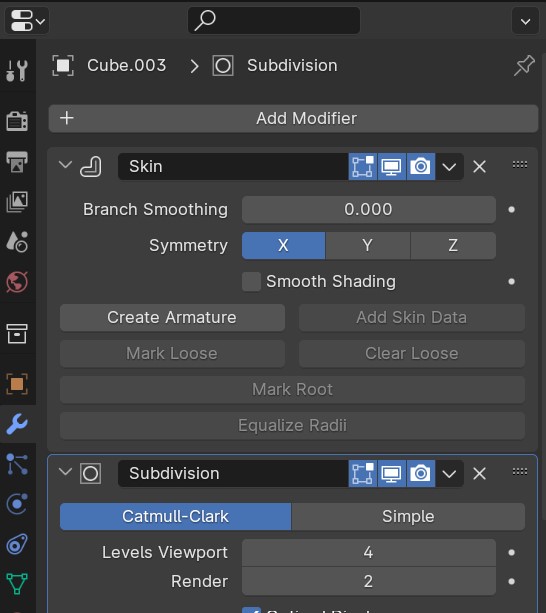This screenshot has height=613, width=546.
Task: Select the Modifiers wrench tab
Action: pyautogui.click(x=17, y=424)
